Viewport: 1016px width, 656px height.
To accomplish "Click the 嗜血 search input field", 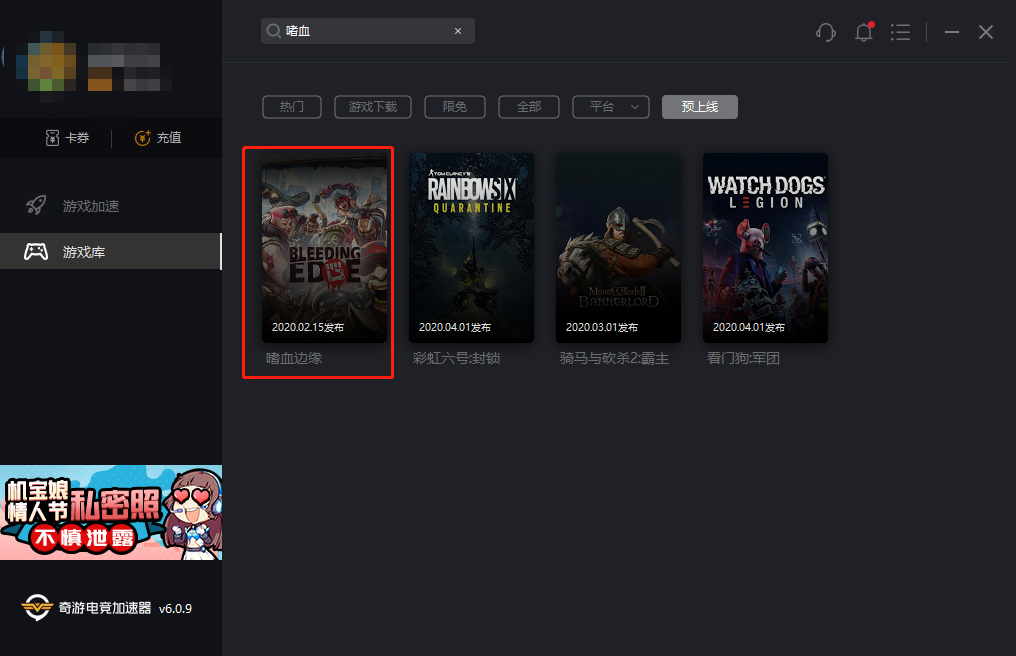I will click(x=367, y=31).
